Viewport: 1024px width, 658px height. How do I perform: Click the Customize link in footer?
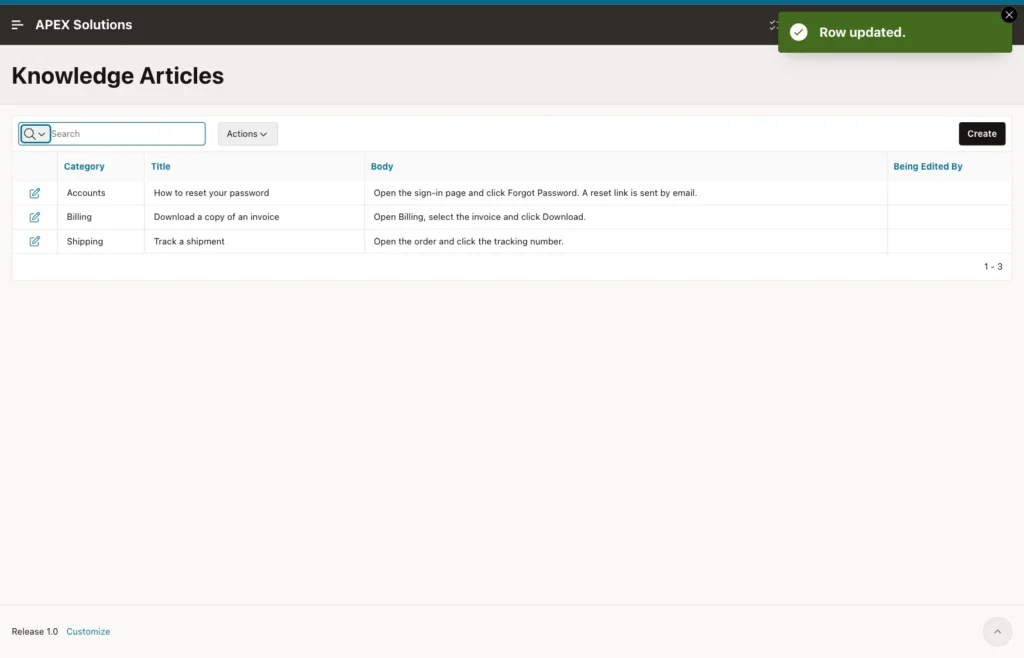88,631
